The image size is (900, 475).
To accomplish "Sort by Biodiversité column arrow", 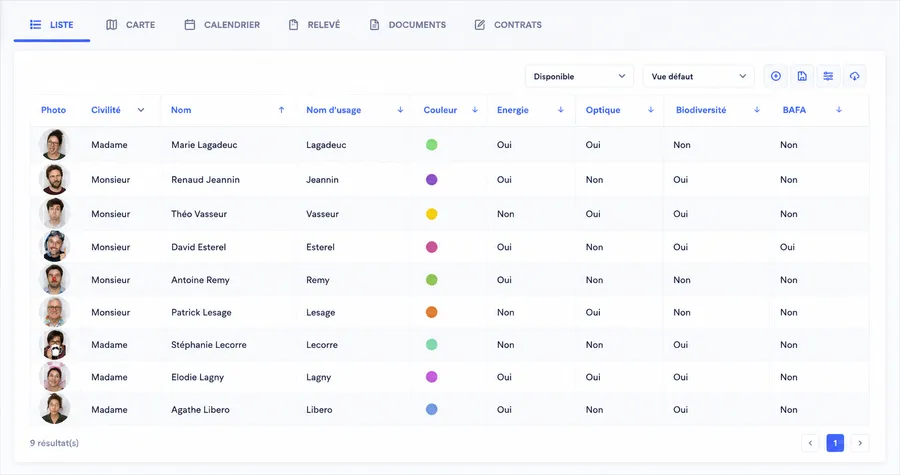I will [x=757, y=110].
